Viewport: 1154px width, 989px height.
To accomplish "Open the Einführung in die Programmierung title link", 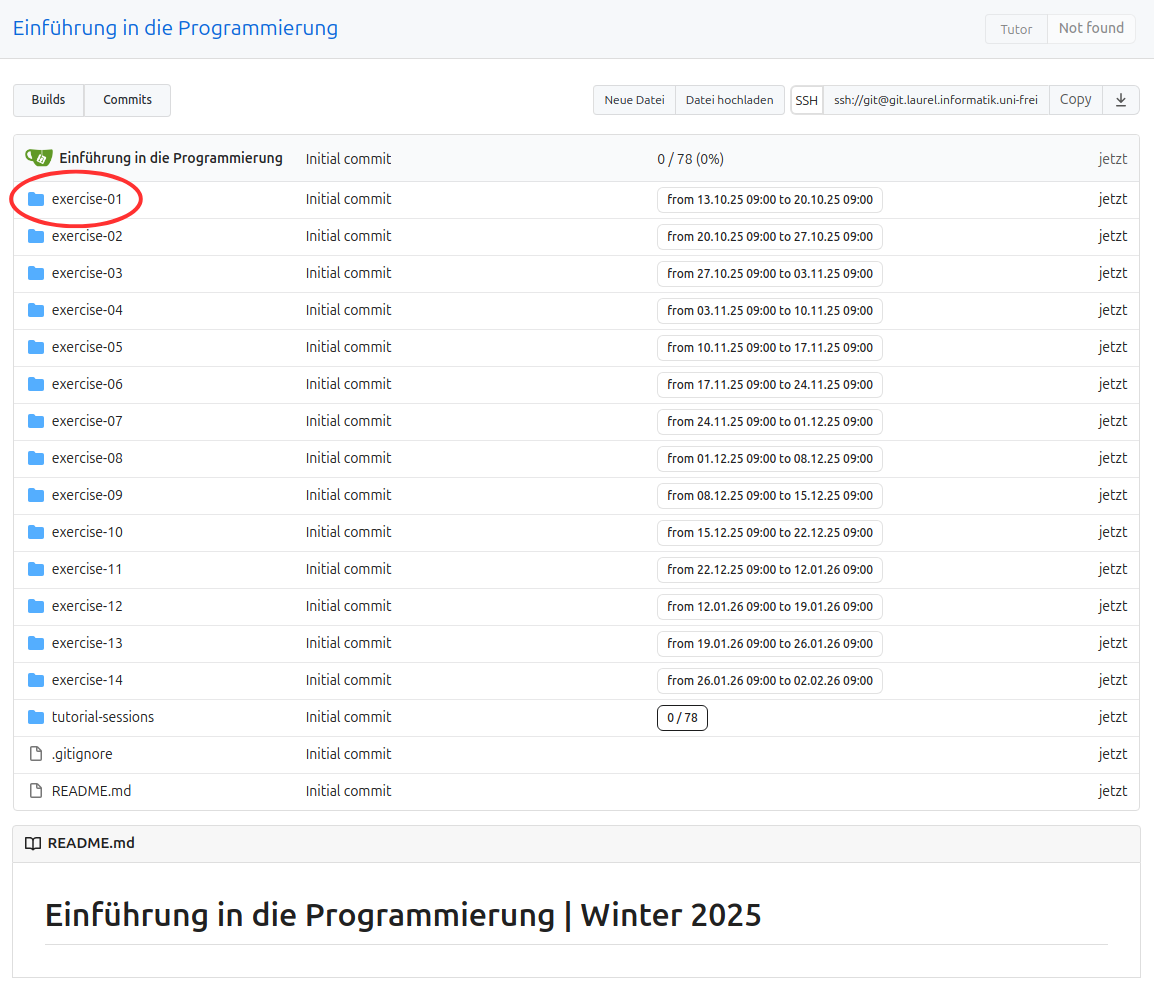I will [x=175, y=28].
